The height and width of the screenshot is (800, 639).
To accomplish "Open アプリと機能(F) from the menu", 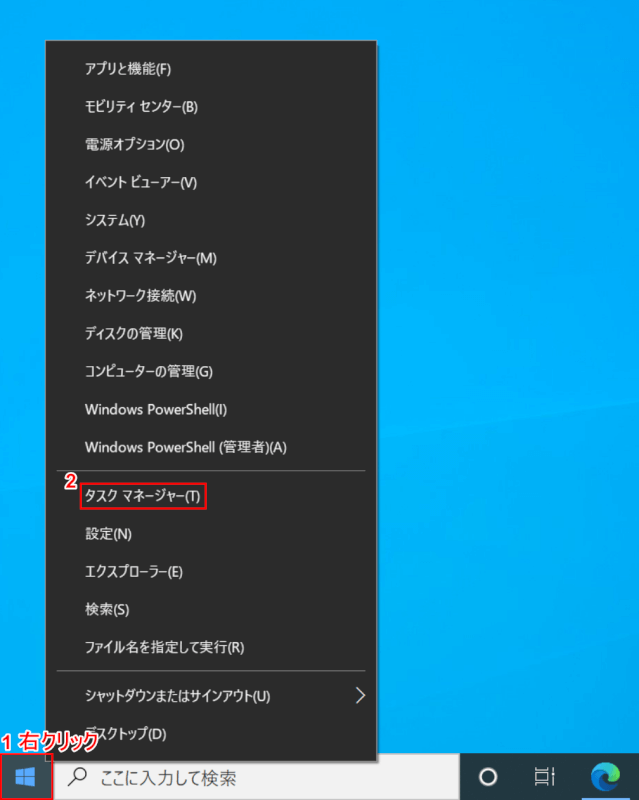I will pos(211,68).
